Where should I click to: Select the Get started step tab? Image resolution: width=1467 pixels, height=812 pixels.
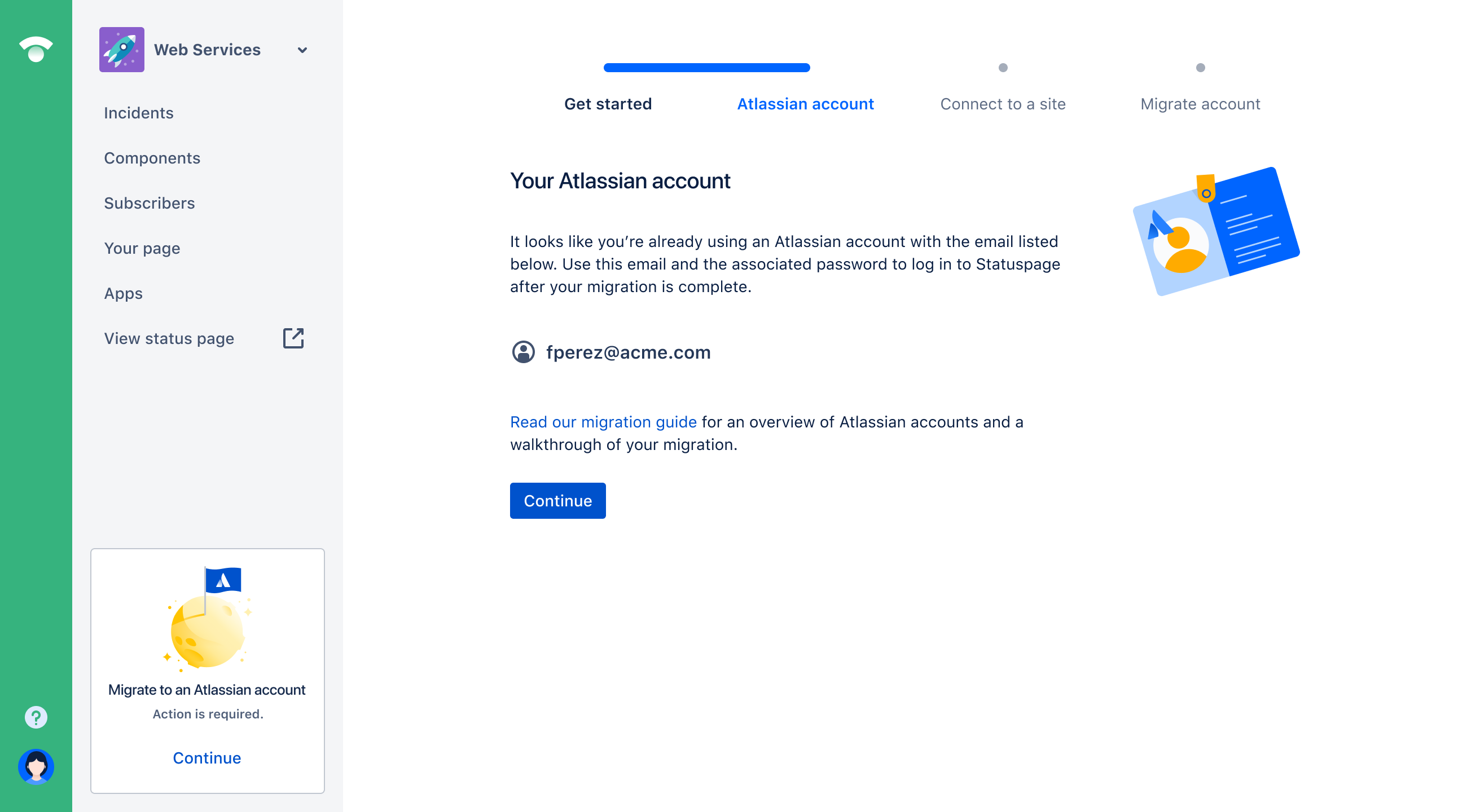tap(608, 103)
